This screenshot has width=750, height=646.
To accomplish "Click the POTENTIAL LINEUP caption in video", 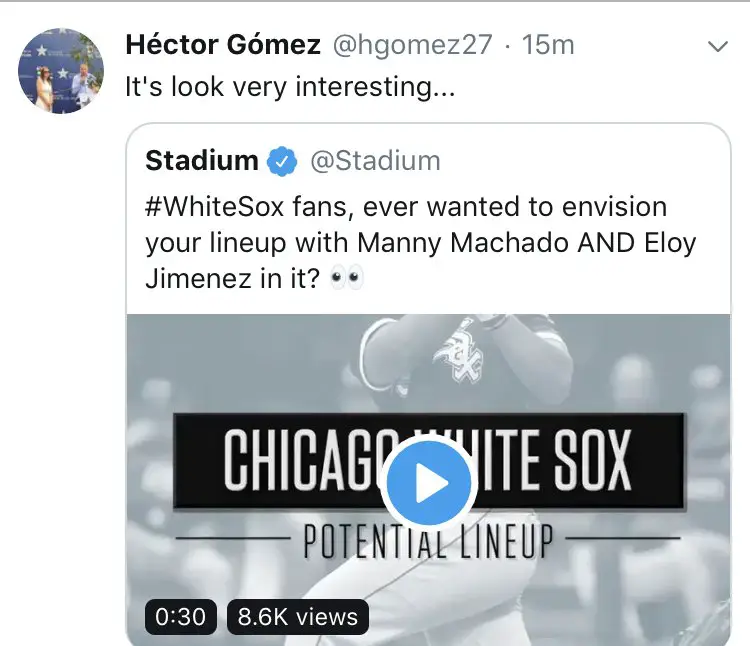I will [x=428, y=542].
